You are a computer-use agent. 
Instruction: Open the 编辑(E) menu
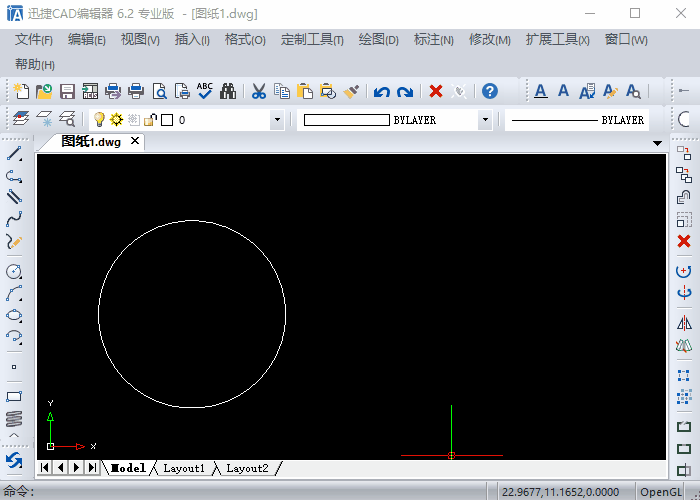(87, 40)
